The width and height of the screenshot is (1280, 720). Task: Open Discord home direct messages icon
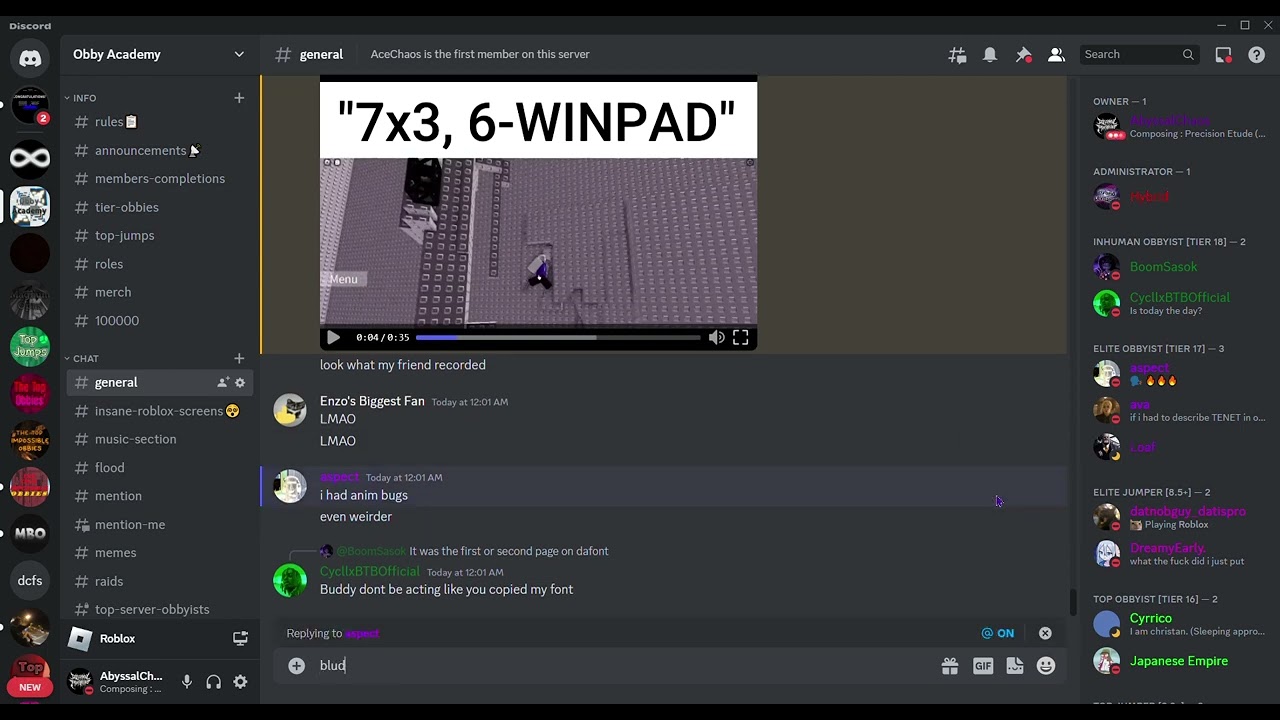[x=30, y=58]
